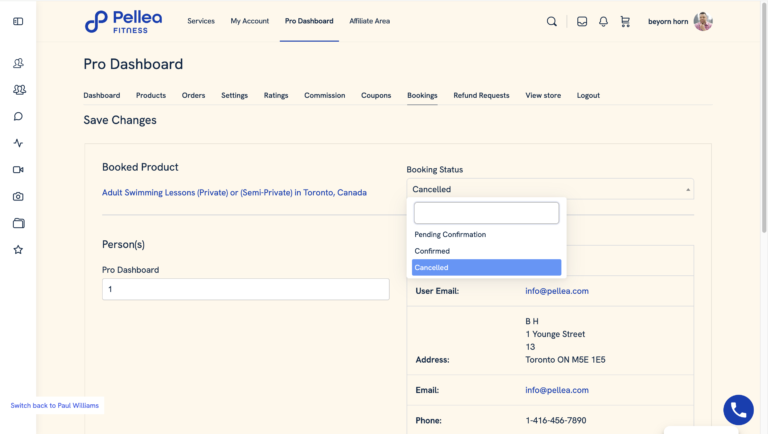
Task: Click the billing Email info@pellea.com link
Action: [557, 390]
